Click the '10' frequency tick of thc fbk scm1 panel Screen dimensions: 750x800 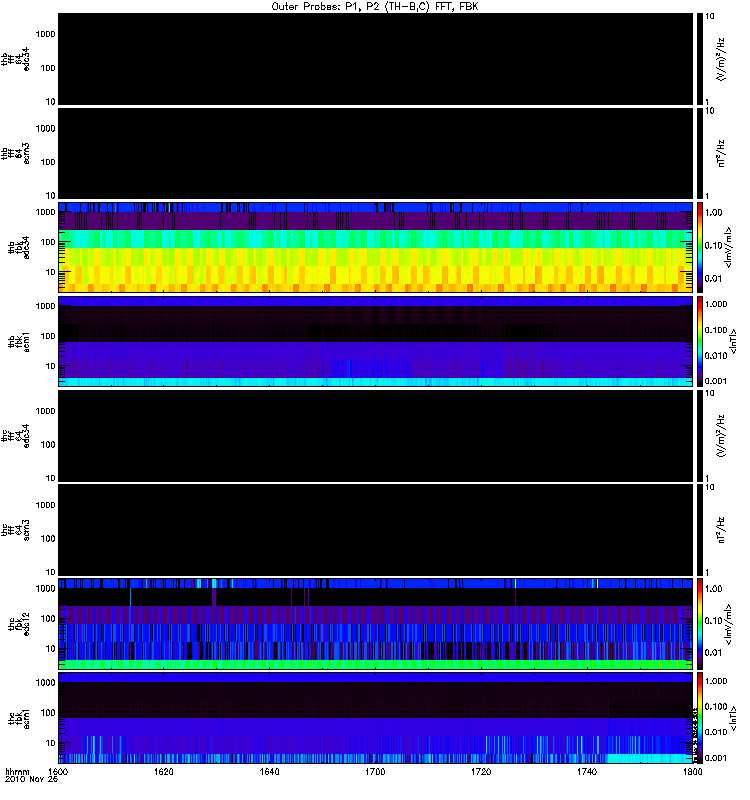(x=51, y=743)
